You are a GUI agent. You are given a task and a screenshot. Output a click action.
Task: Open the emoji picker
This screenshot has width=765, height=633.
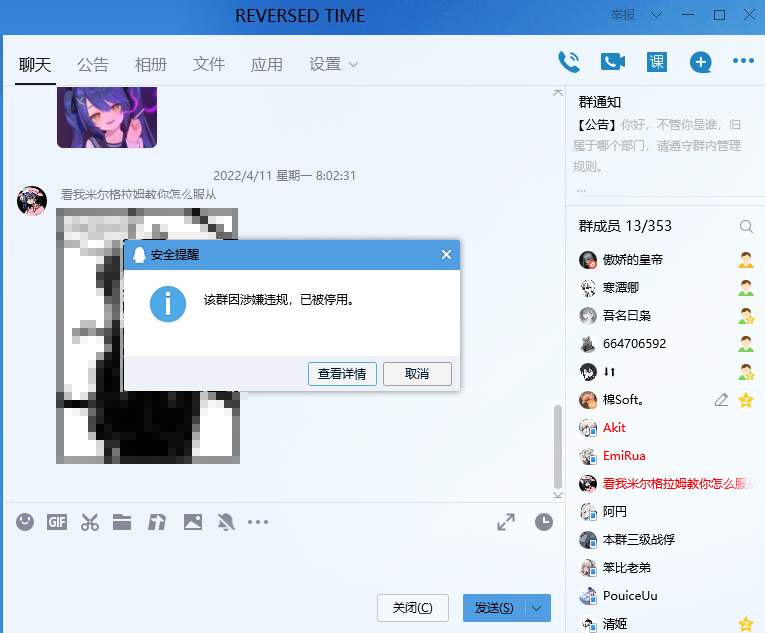pos(25,522)
